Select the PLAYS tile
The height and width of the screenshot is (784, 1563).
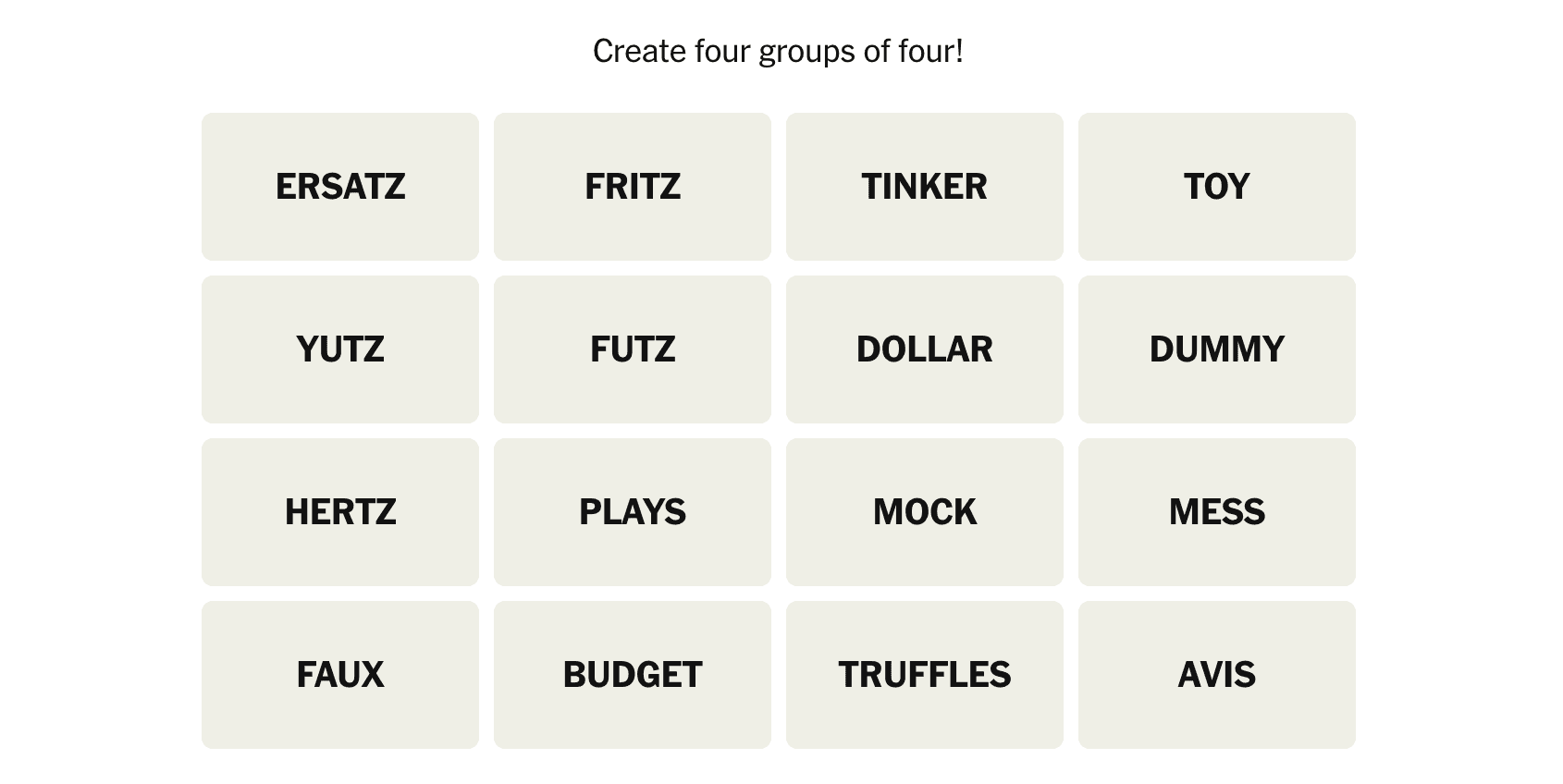633,512
